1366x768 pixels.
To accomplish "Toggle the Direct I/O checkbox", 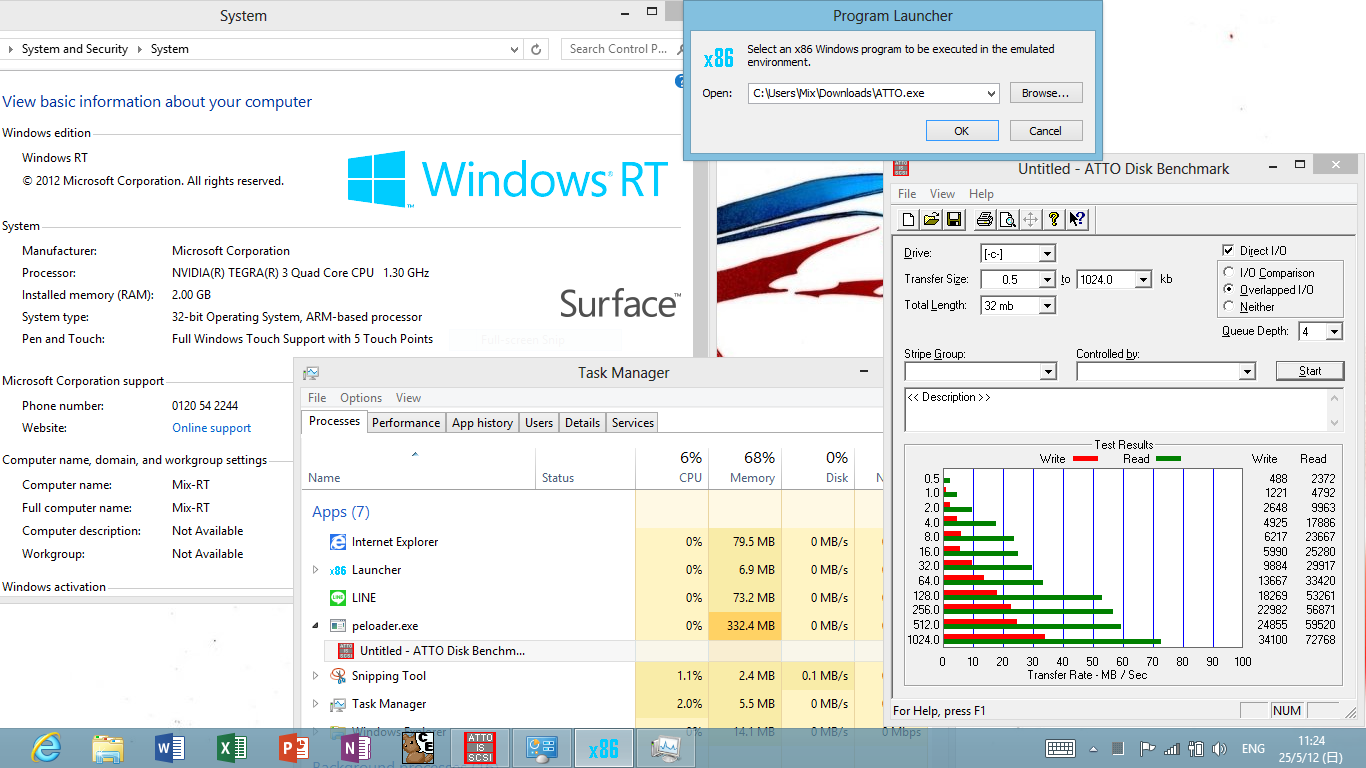I will pyautogui.click(x=1228, y=251).
